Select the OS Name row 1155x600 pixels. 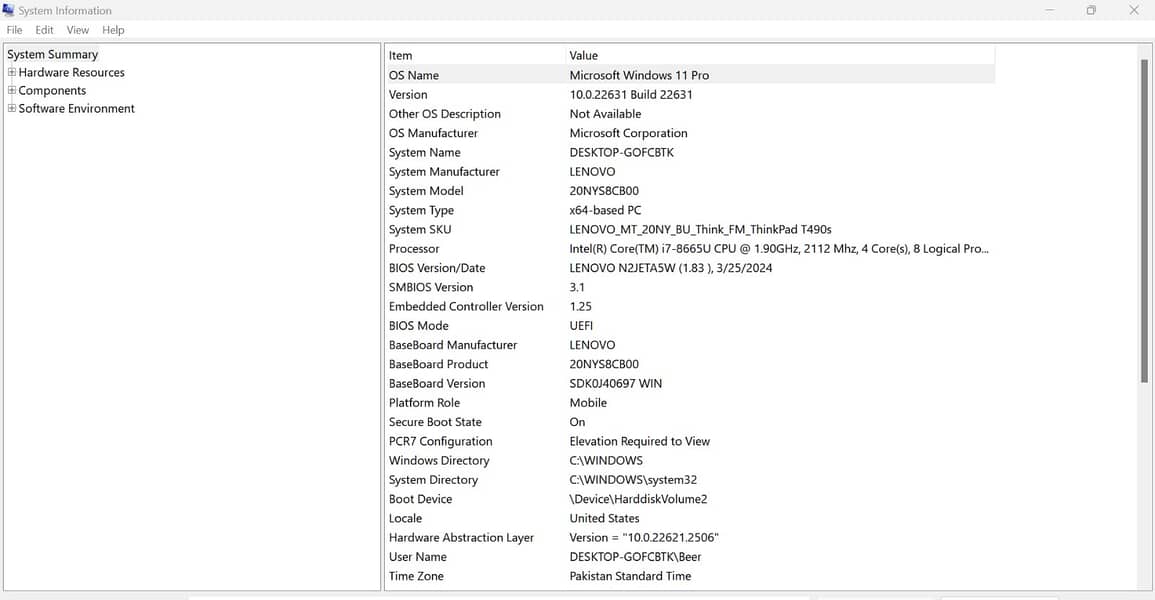click(414, 75)
